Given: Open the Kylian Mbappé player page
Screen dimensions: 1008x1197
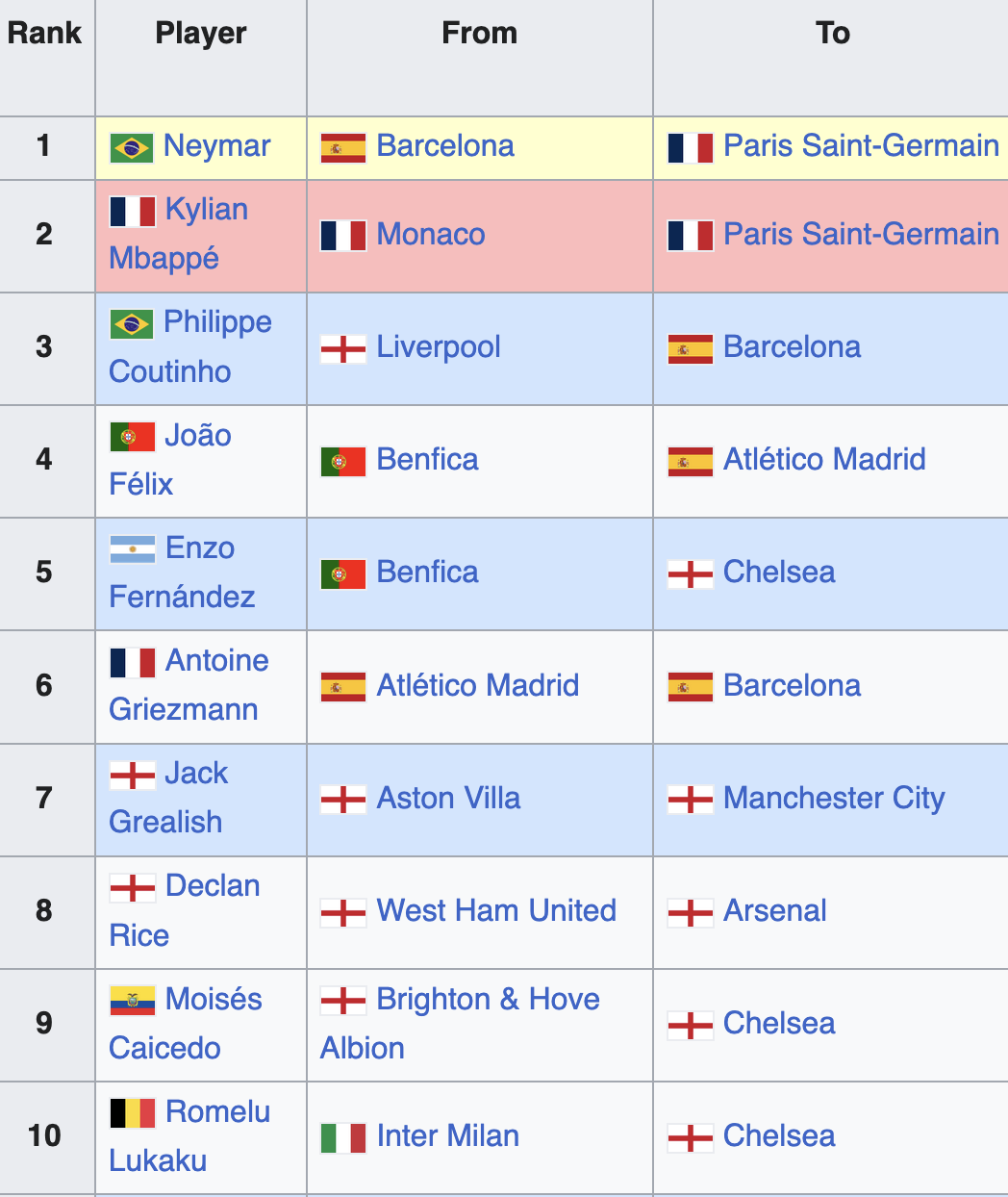Looking at the screenshot, I should click(x=179, y=234).
